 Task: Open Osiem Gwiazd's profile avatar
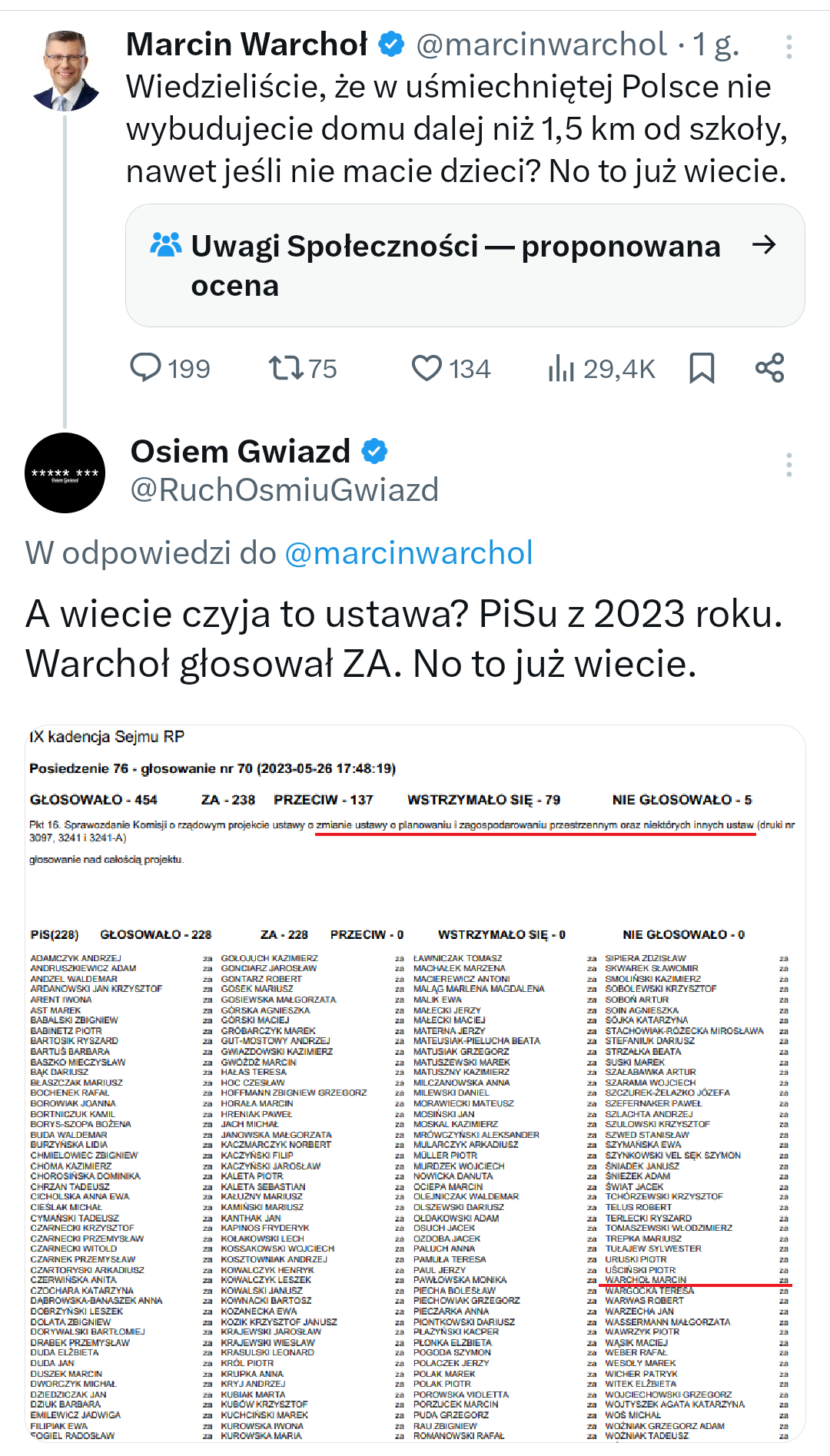(65, 473)
